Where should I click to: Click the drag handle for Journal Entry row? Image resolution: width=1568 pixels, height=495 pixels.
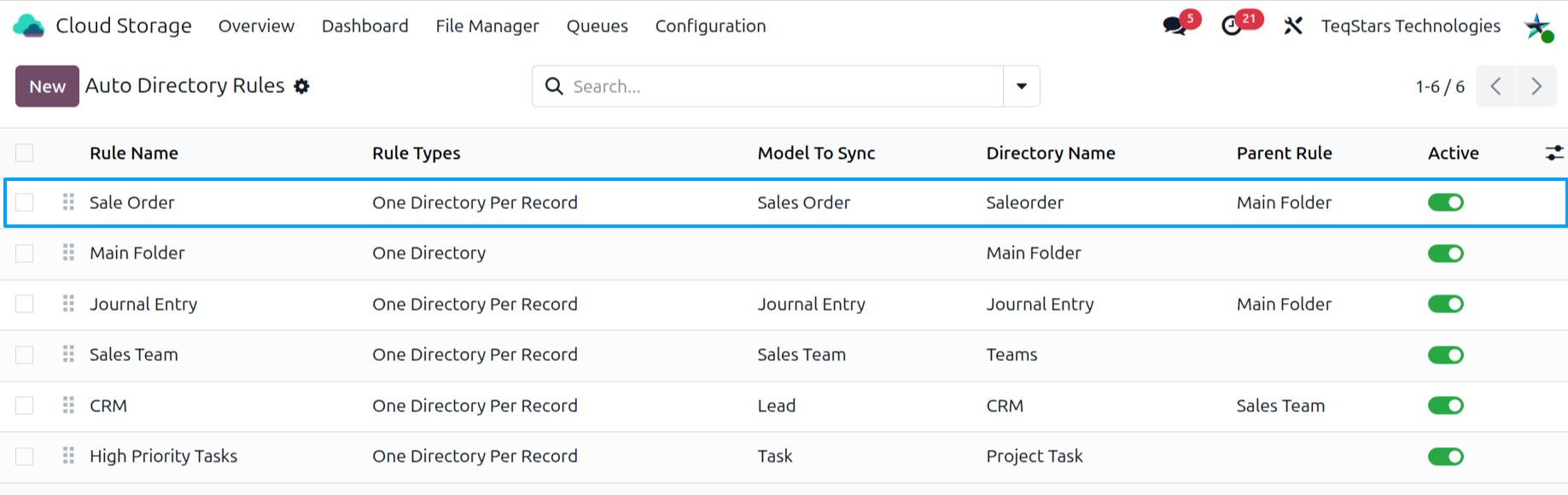tap(68, 304)
